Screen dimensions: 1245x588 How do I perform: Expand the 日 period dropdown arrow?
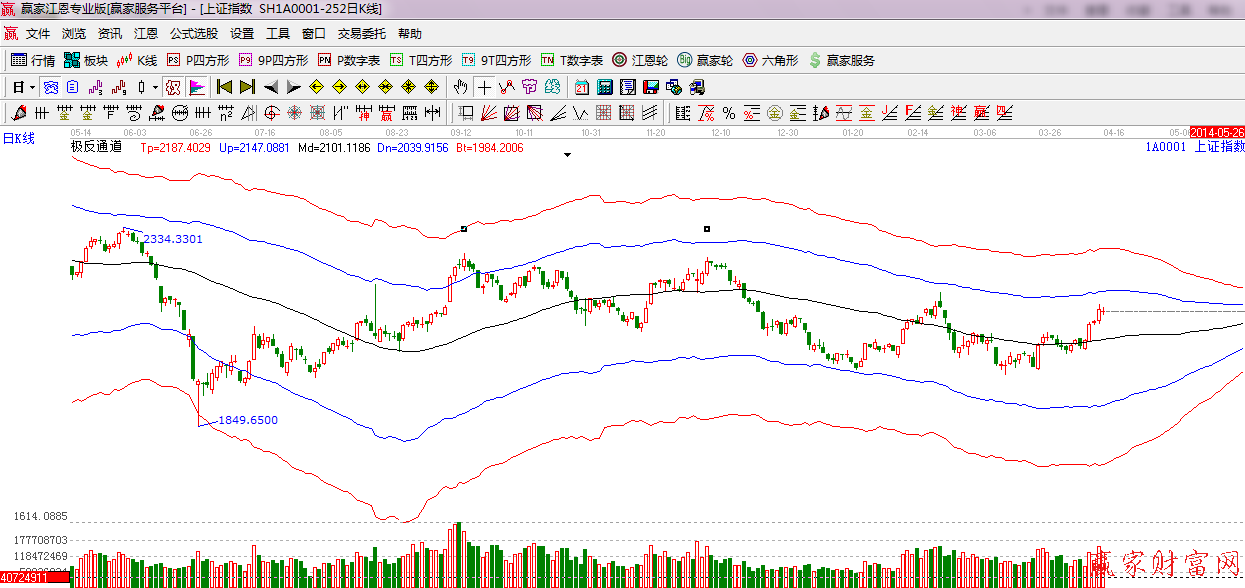click(32, 87)
